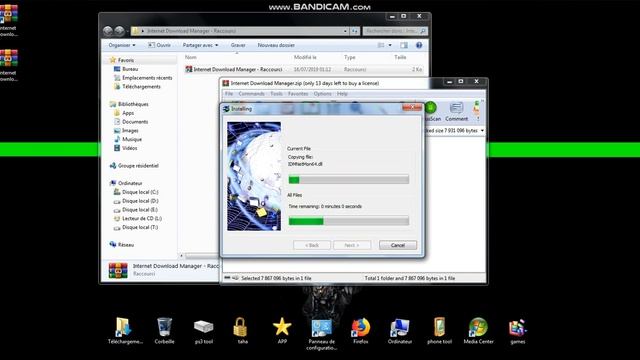The width and height of the screenshot is (640, 360).
Task: Click the Internet Download Manager shortcut file icon
Action: [189, 69]
